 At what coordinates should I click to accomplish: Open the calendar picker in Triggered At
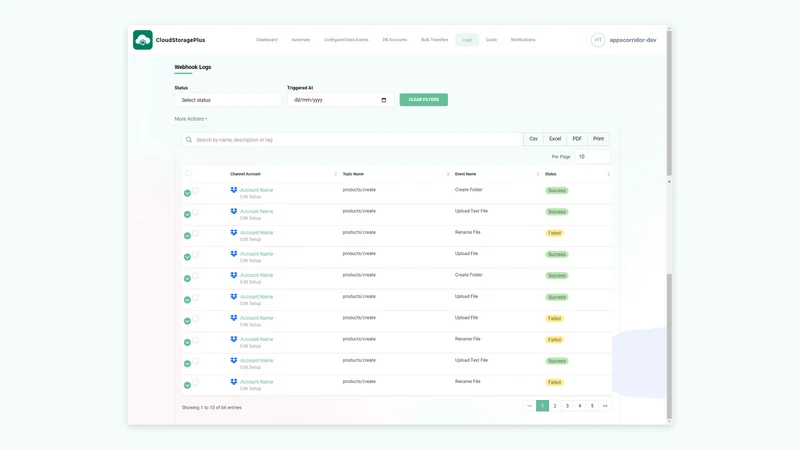[384, 100]
